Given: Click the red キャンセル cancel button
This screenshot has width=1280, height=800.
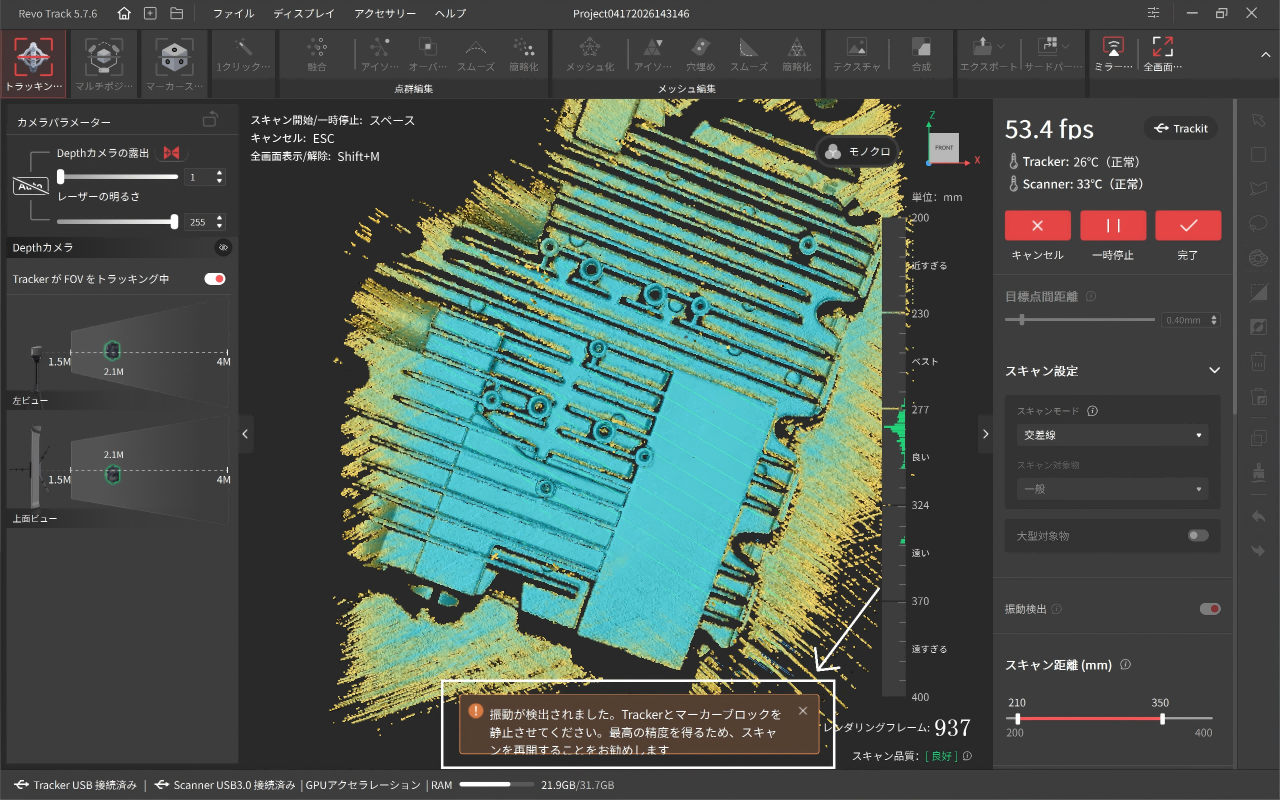Looking at the screenshot, I should pos(1037,226).
